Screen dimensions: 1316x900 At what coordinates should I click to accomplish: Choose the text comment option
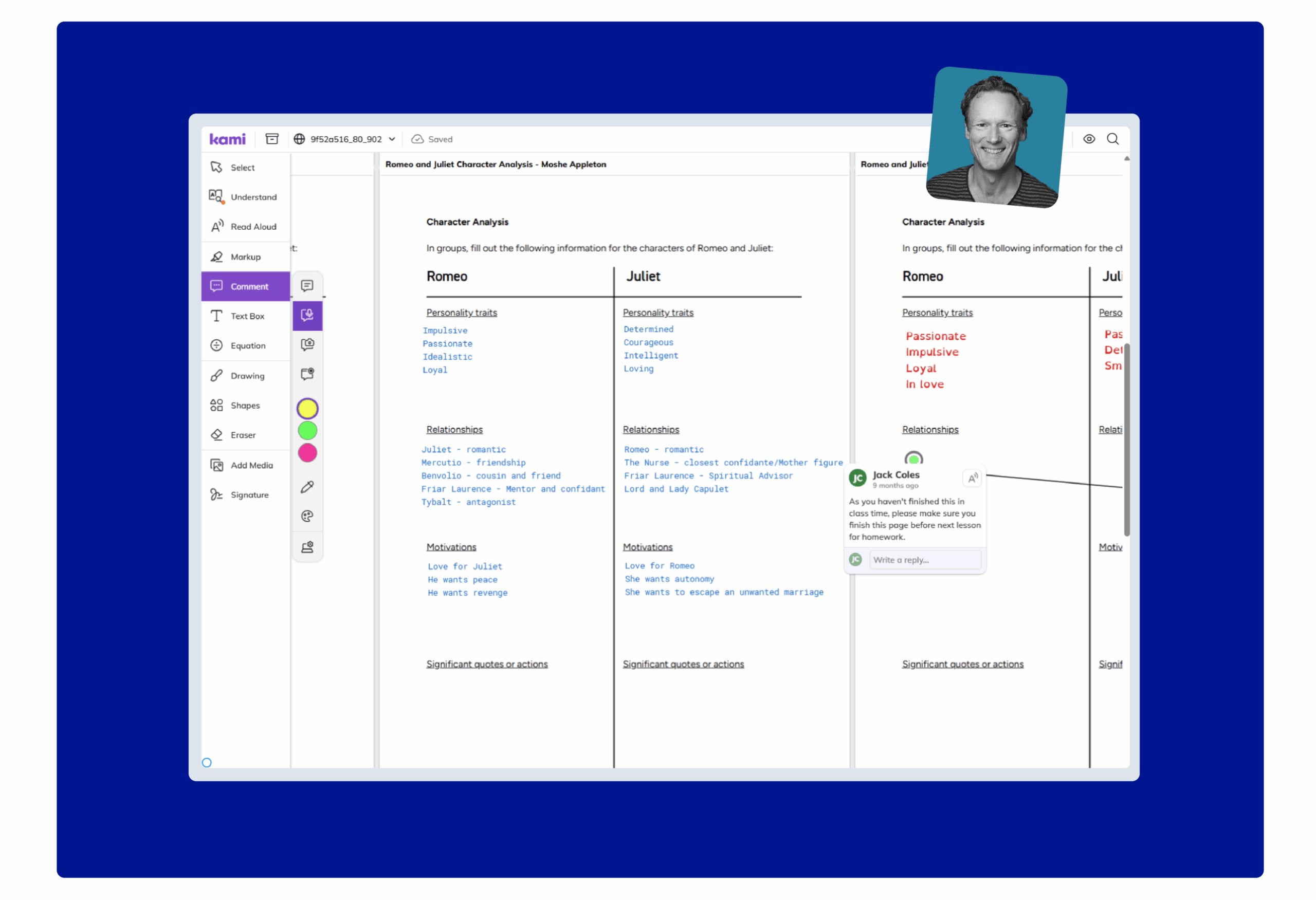tap(307, 285)
